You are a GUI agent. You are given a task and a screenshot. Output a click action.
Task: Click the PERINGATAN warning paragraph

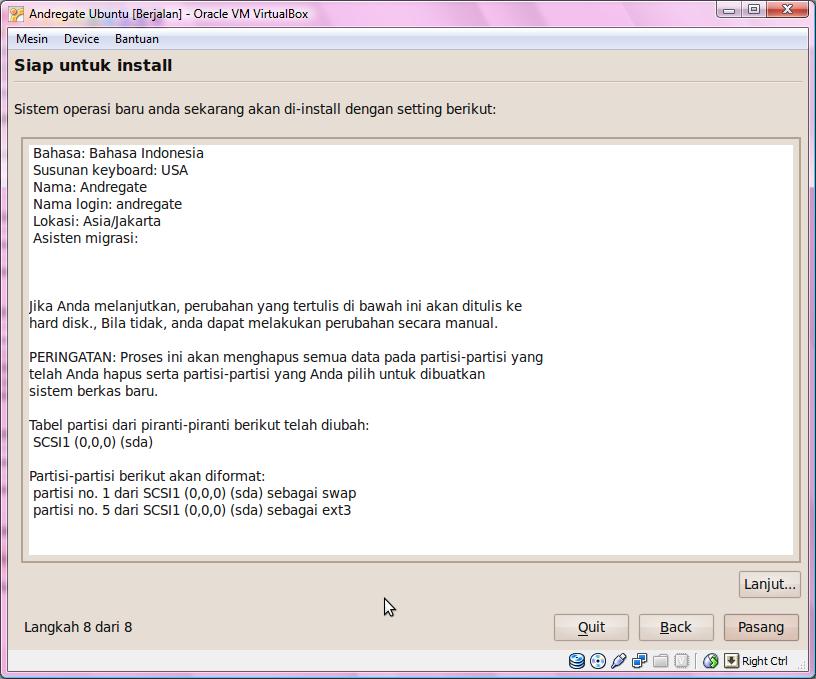pos(286,374)
